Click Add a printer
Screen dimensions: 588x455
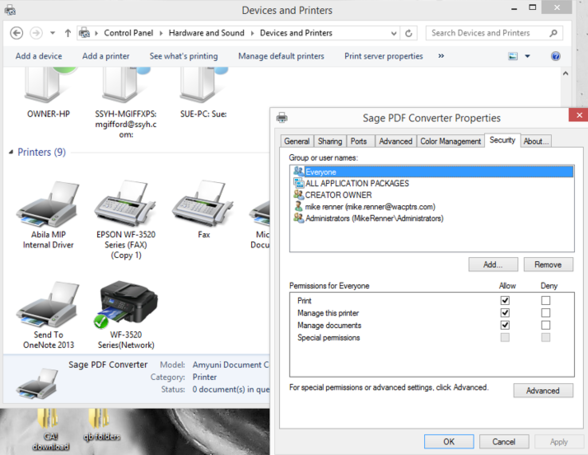pyautogui.click(x=106, y=56)
